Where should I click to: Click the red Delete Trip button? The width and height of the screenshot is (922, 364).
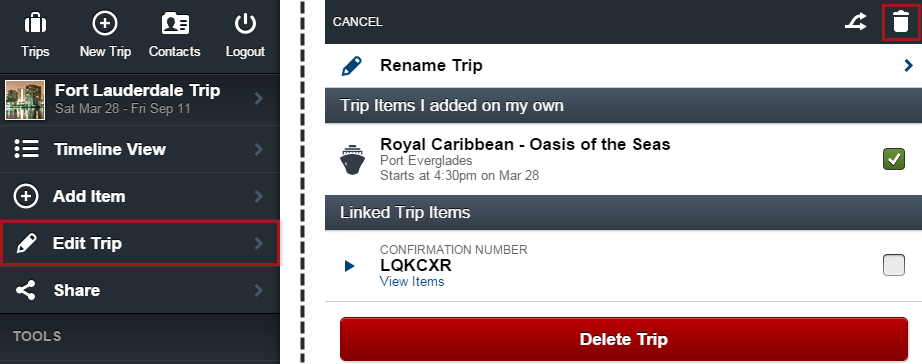(624, 339)
